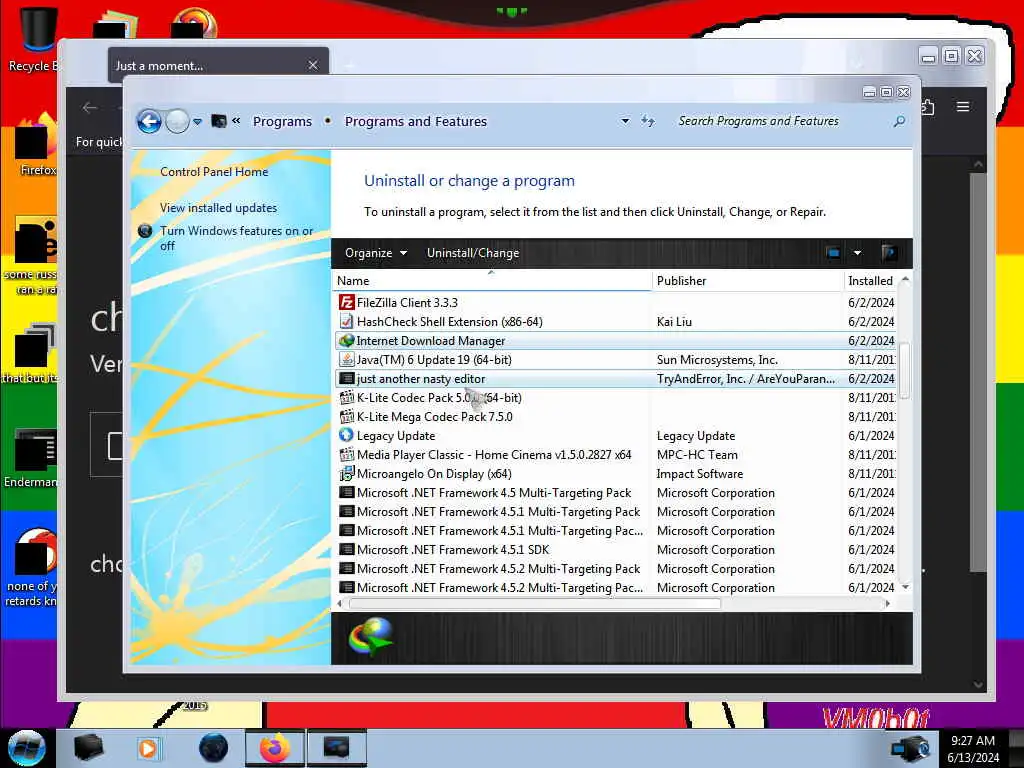
Task: Go back in the Firefox window
Action: 90,107
